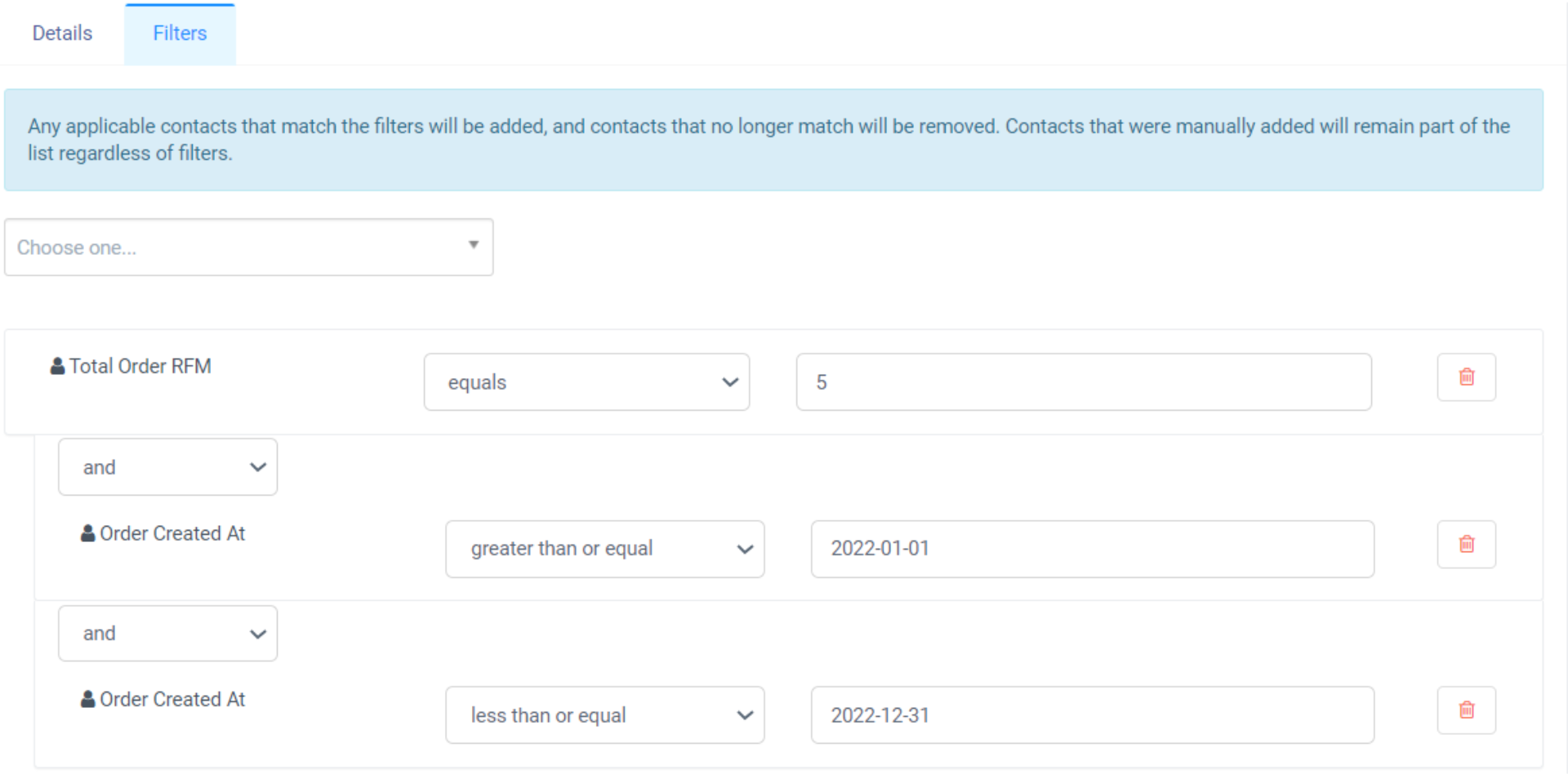The width and height of the screenshot is (1568, 774).
Task: Remove the less than or equal filter row
Action: [x=1466, y=710]
